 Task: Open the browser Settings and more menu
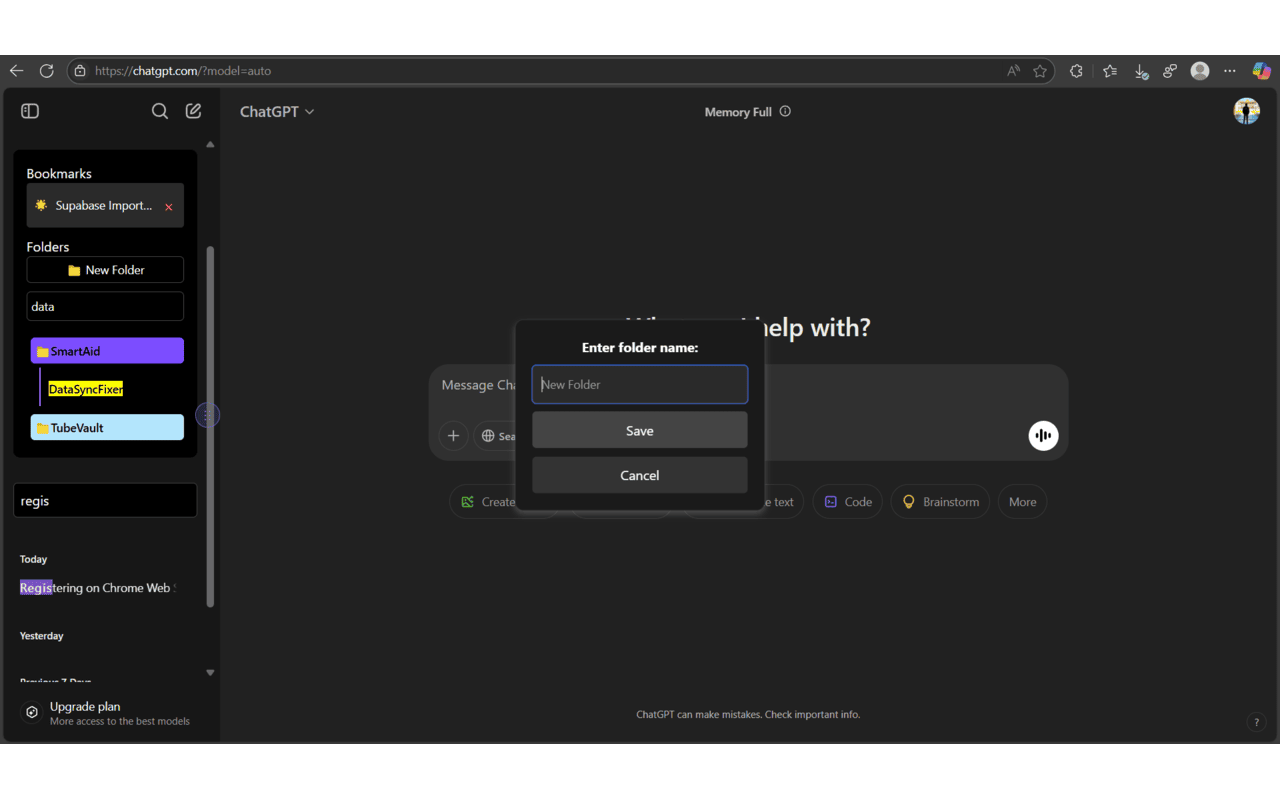pos(1230,71)
